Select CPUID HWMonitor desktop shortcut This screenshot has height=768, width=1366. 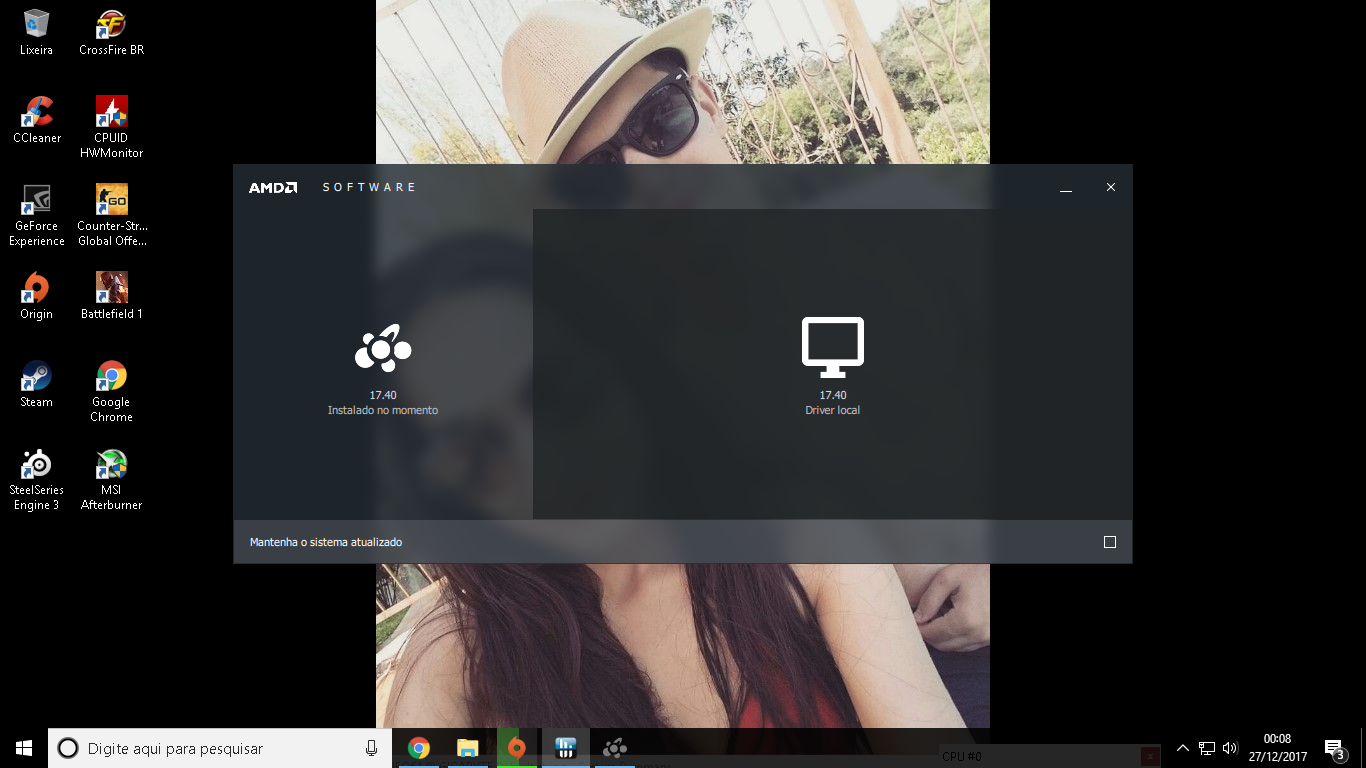(x=111, y=127)
